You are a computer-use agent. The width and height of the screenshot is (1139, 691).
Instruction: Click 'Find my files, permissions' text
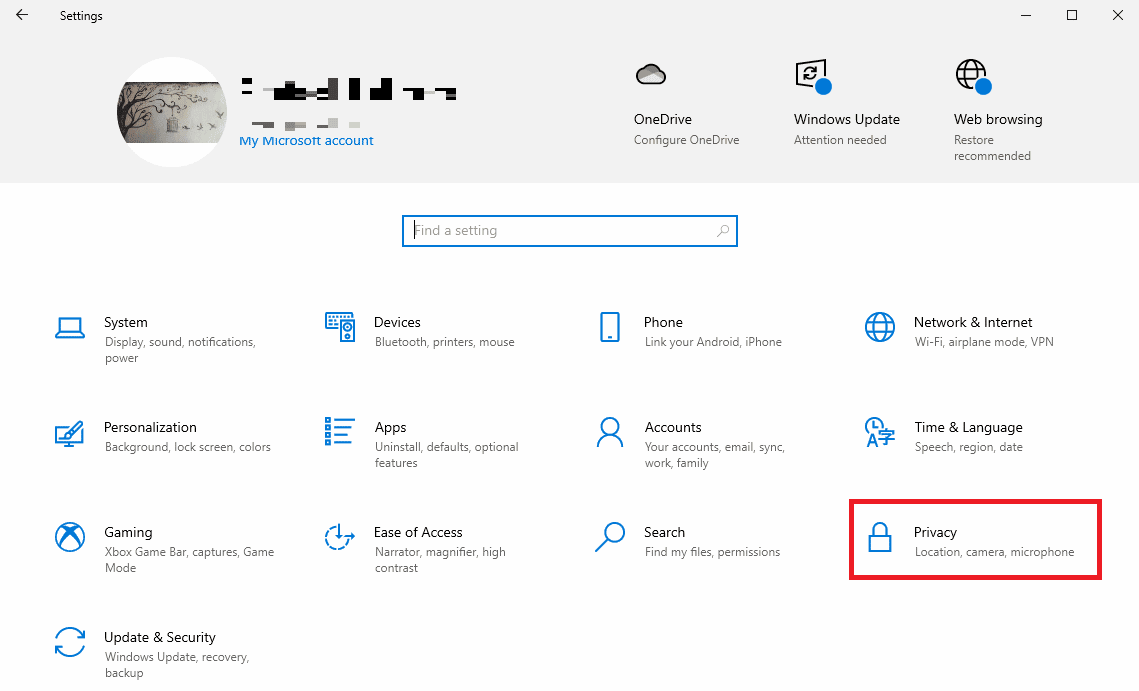pos(712,551)
